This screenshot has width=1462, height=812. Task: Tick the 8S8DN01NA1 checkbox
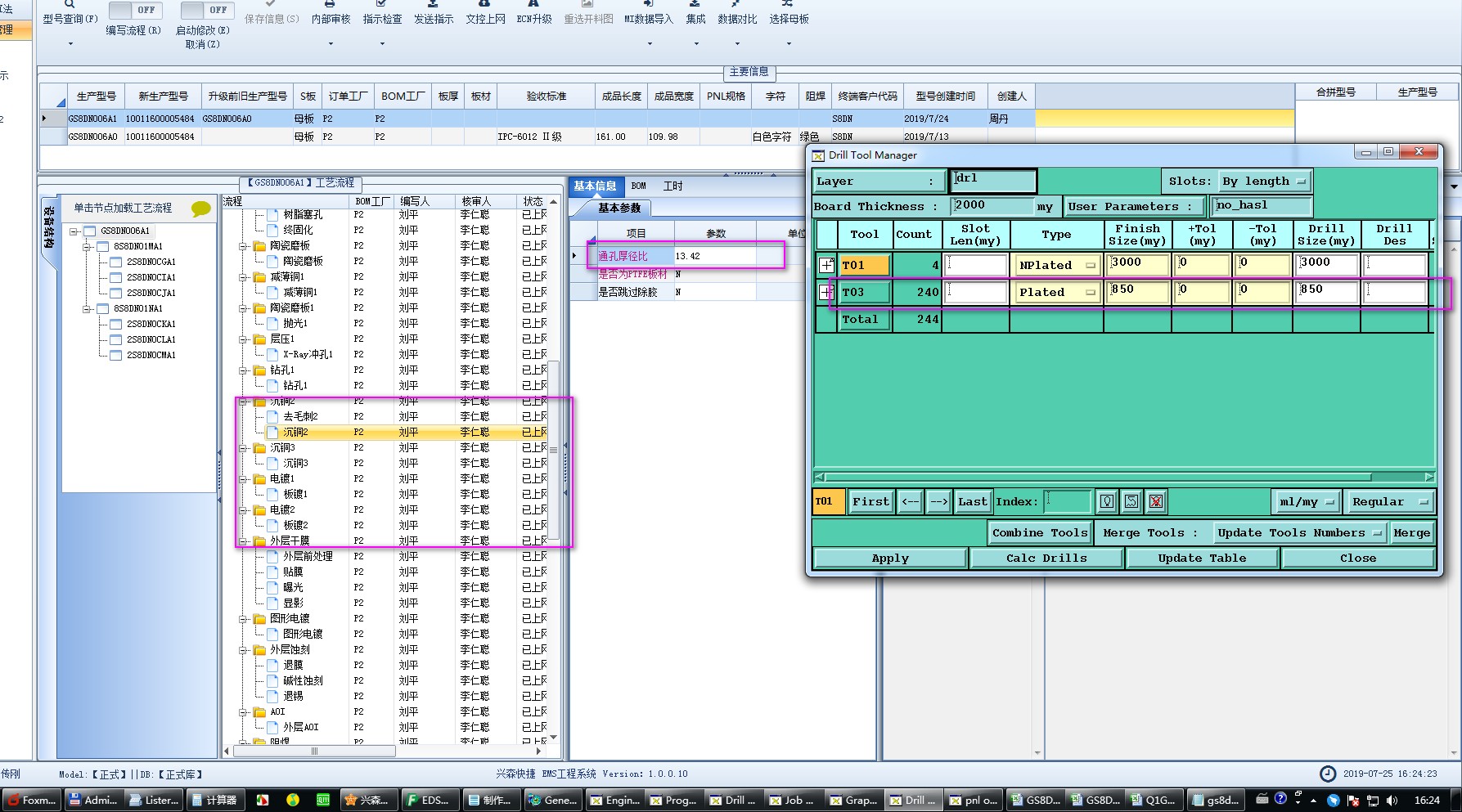click(x=103, y=308)
